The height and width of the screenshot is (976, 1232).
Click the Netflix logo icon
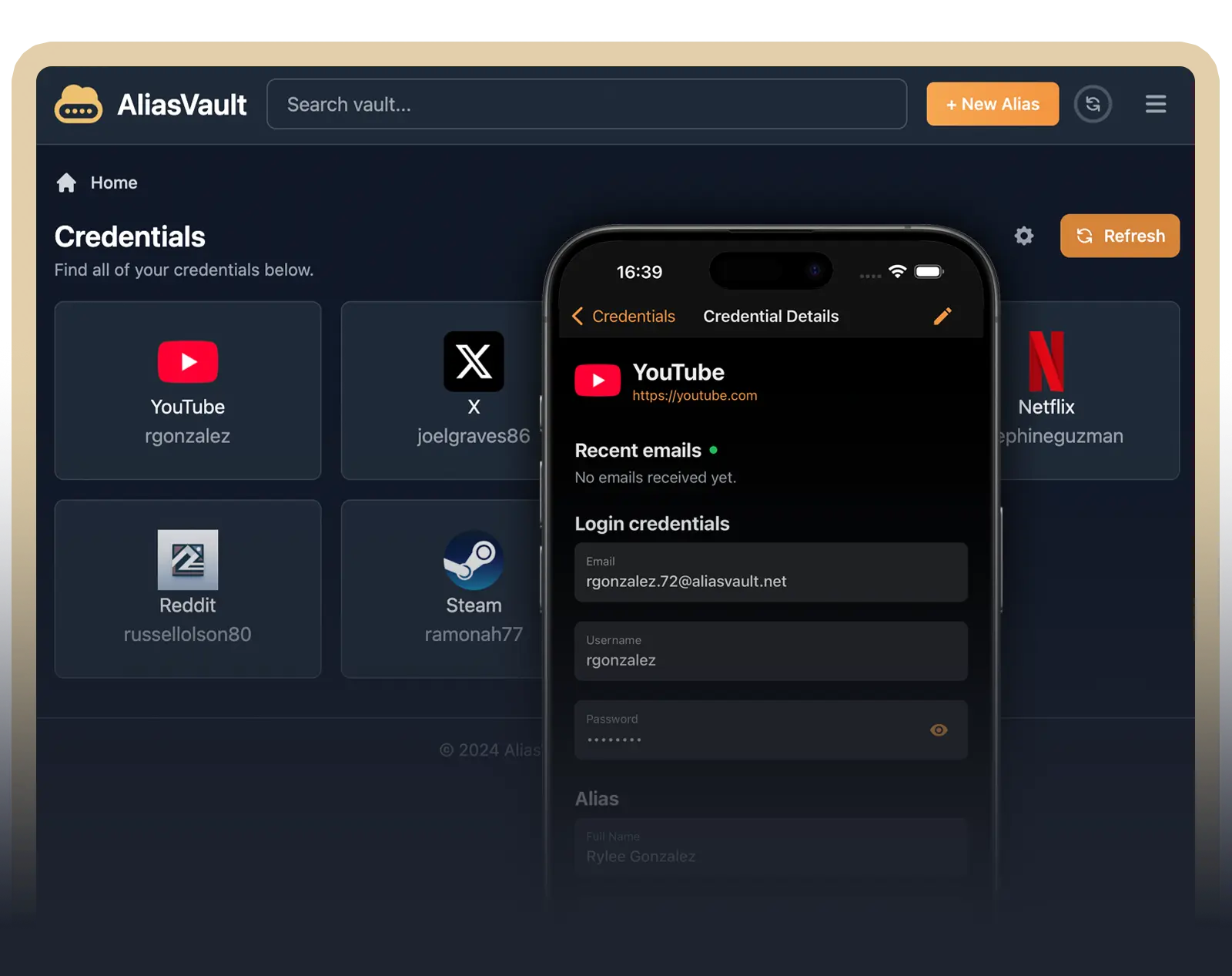(x=1046, y=361)
